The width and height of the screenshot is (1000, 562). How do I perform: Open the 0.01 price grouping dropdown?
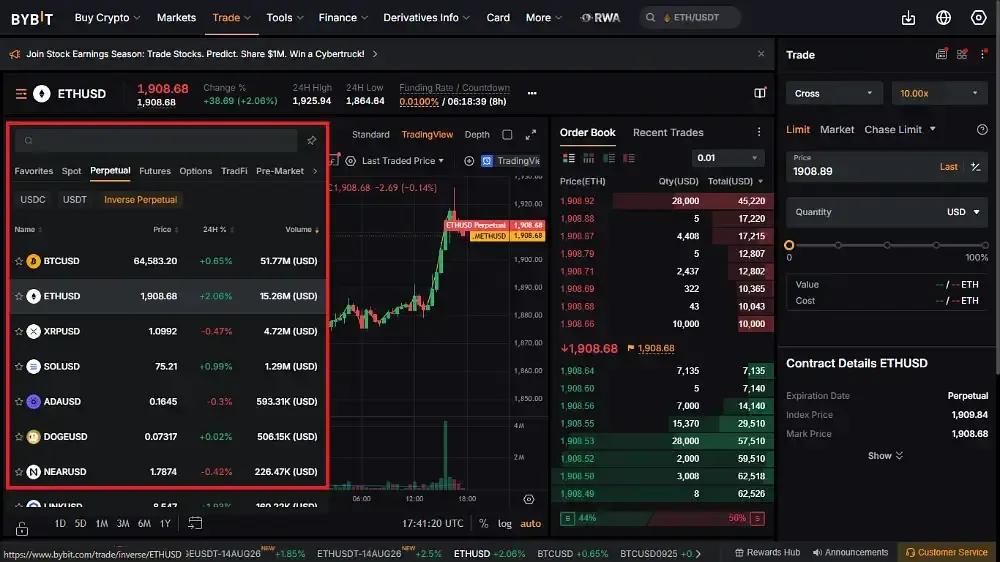[x=727, y=158]
